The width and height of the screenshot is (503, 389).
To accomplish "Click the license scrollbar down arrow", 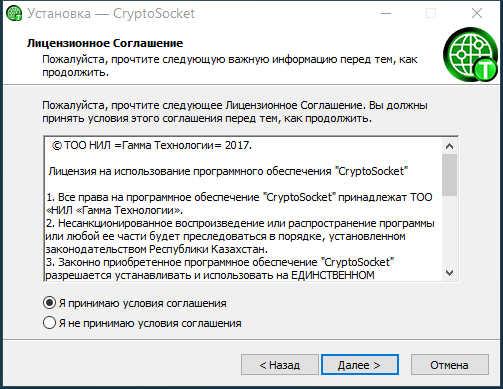I will [x=450, y=273].
